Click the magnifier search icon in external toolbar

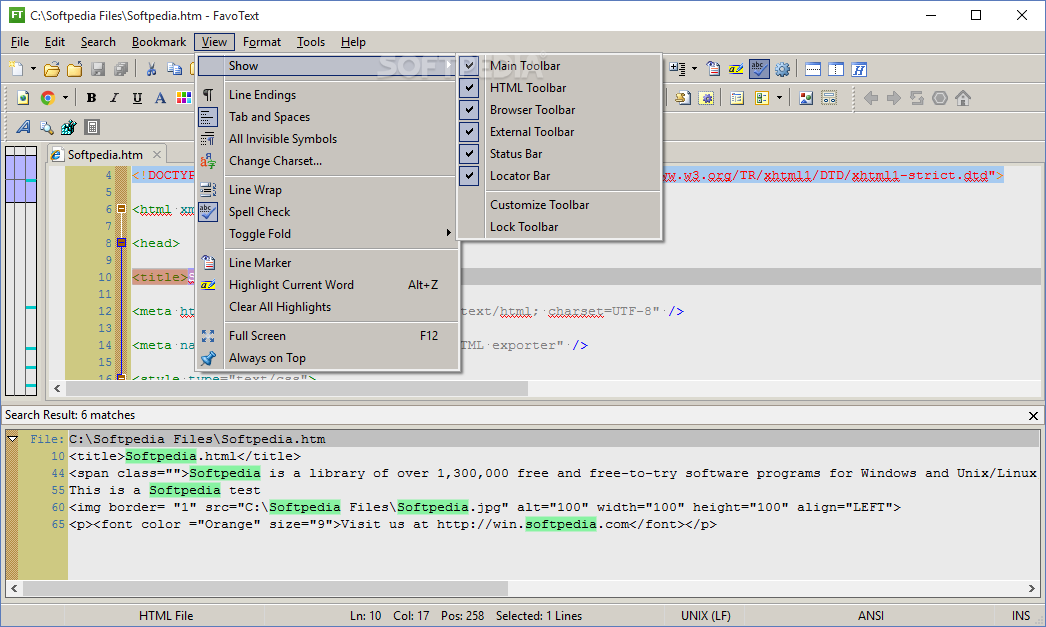(46, 127)
